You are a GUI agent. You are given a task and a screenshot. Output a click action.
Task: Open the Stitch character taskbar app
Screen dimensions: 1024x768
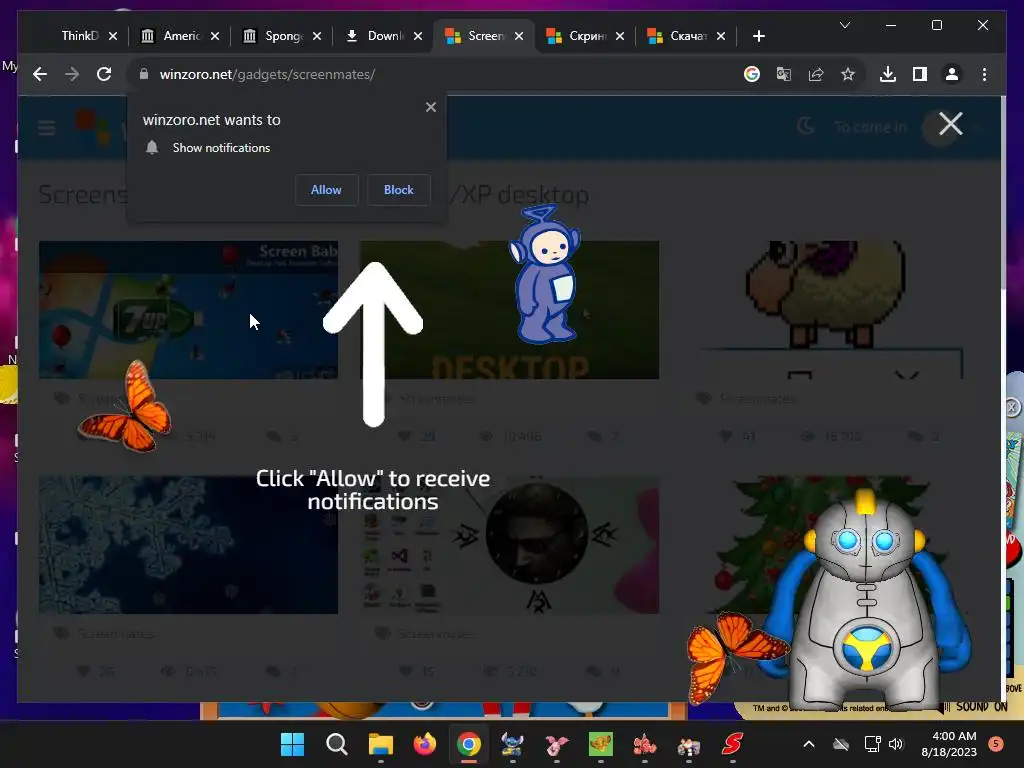coord(513,744)
